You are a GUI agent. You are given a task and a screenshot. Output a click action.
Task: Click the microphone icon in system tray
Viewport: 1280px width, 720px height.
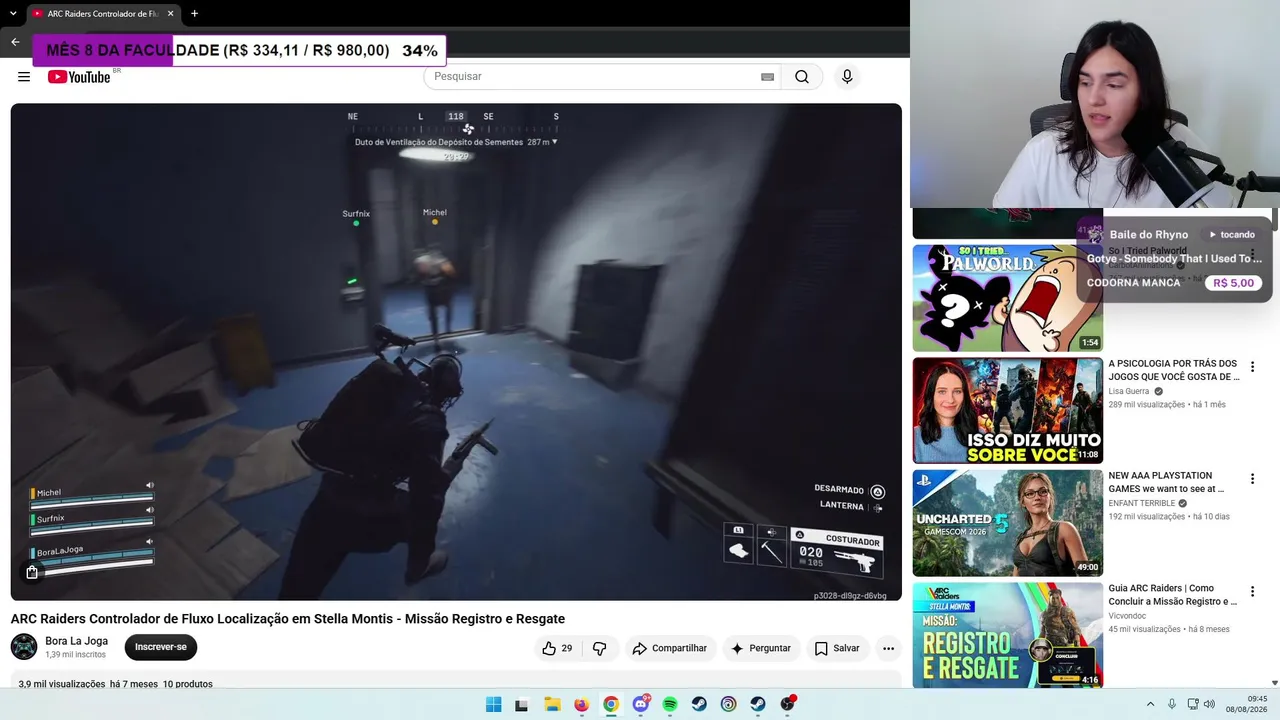pos(1172,704)
